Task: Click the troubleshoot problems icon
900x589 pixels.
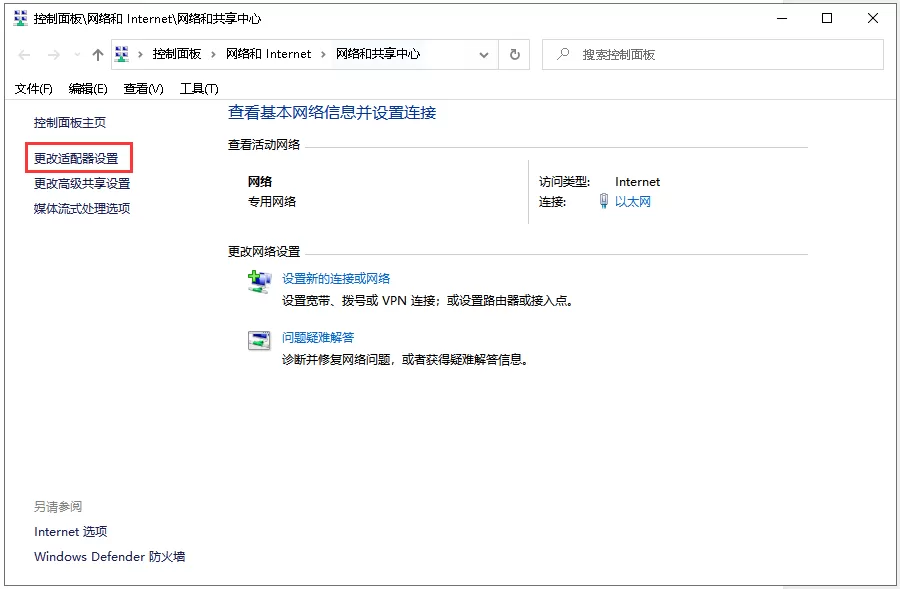Action: (259, 338)
